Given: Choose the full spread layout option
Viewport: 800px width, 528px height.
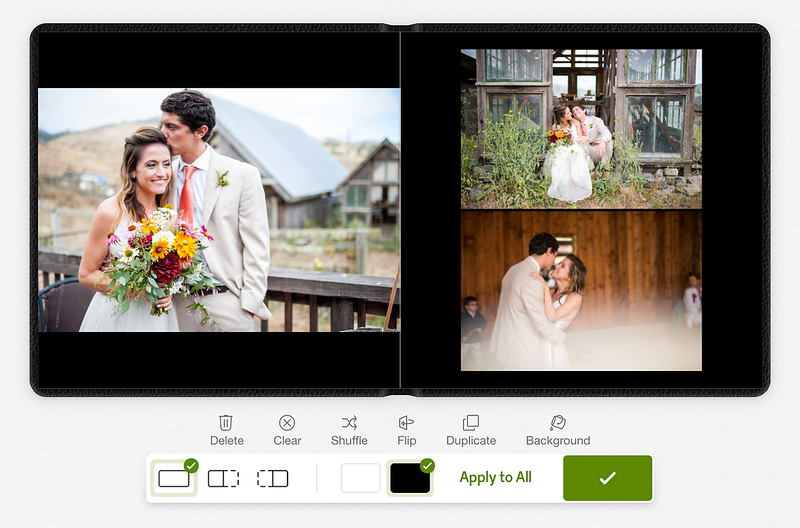Looking at the screenshot, I should [174, 478].
